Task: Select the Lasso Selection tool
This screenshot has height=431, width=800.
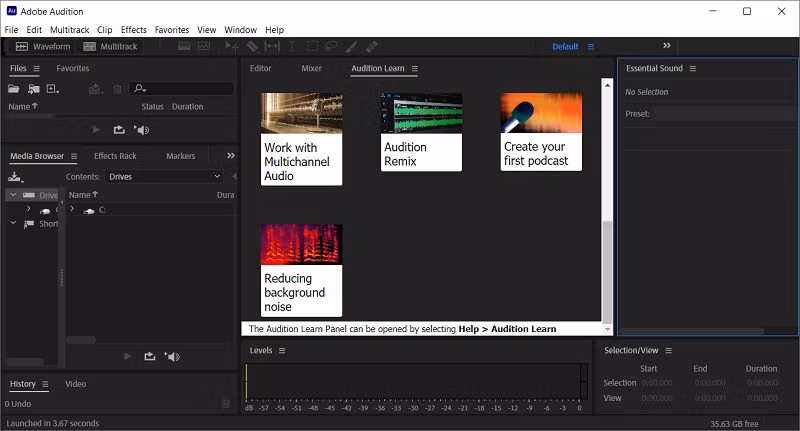Action: pos(332,46)
